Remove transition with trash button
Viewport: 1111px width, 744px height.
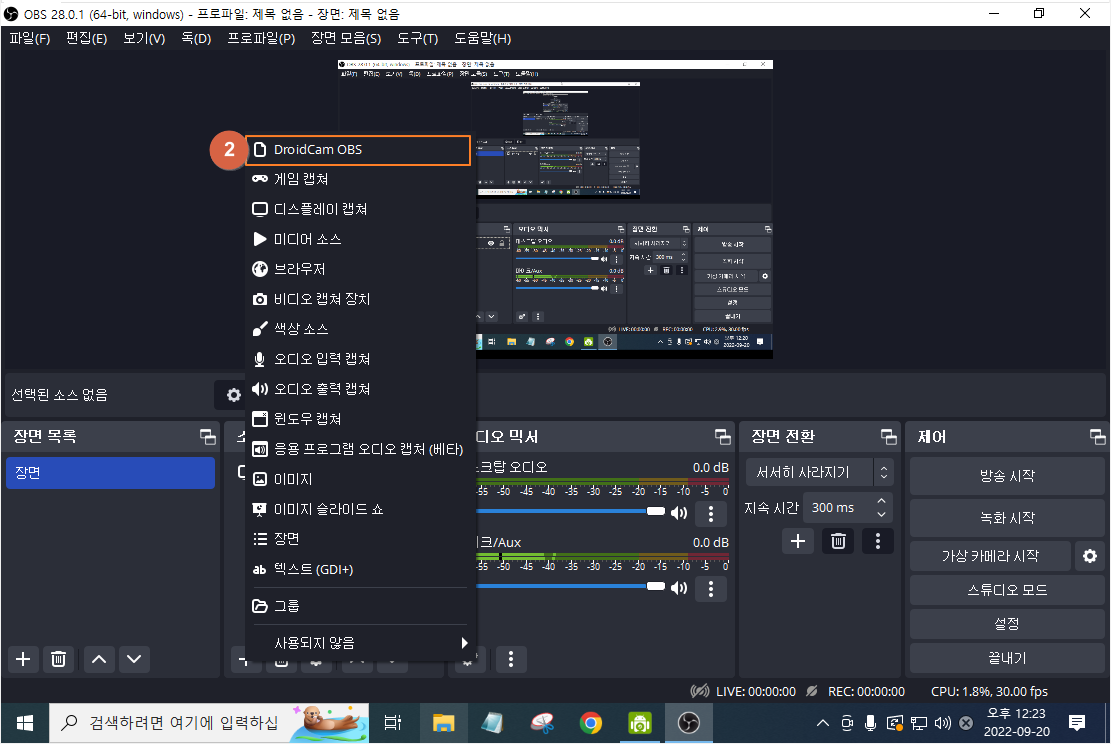tap(838, 541)
